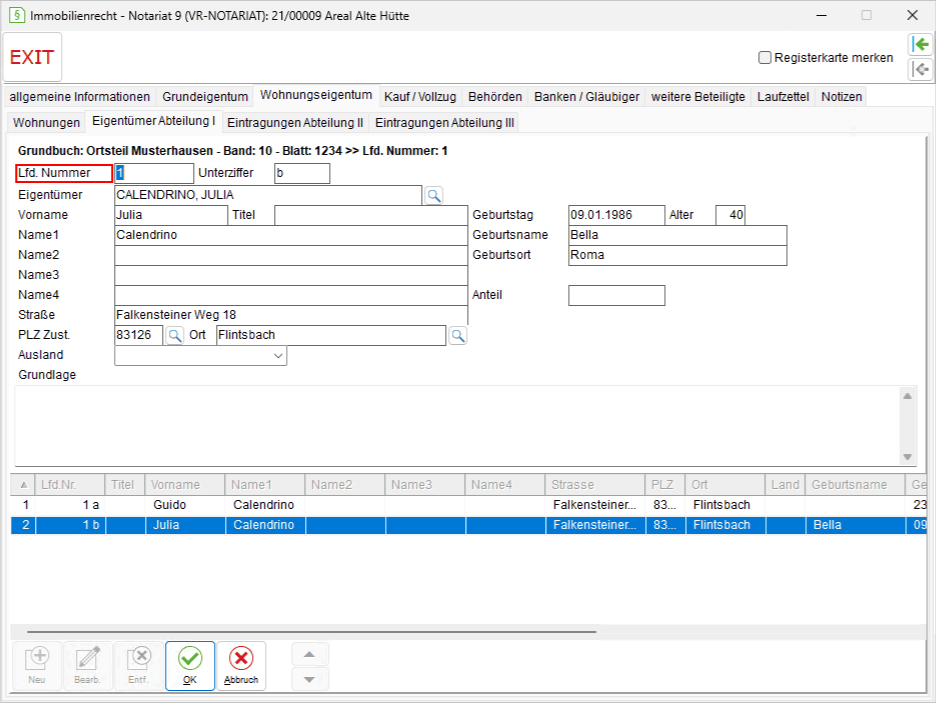This screenshot has width=936, height=704.
Task: Focus the Geburtstag date field
Action: pyautogui.click(x=617, y=215)
